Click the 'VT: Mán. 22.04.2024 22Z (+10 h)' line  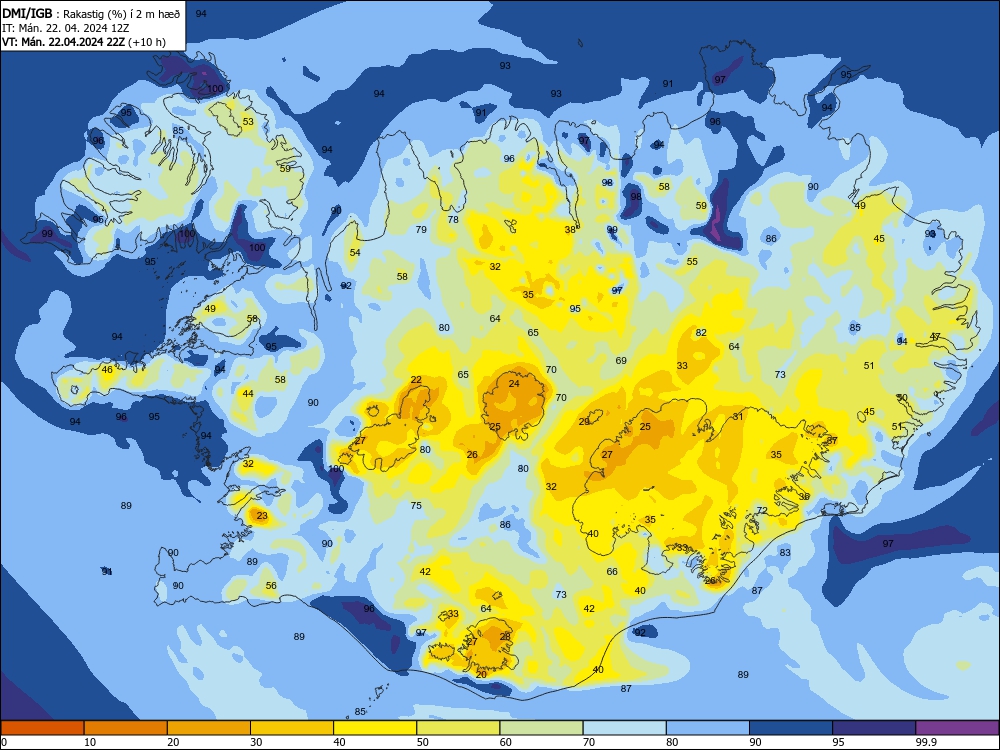point(84,42)
